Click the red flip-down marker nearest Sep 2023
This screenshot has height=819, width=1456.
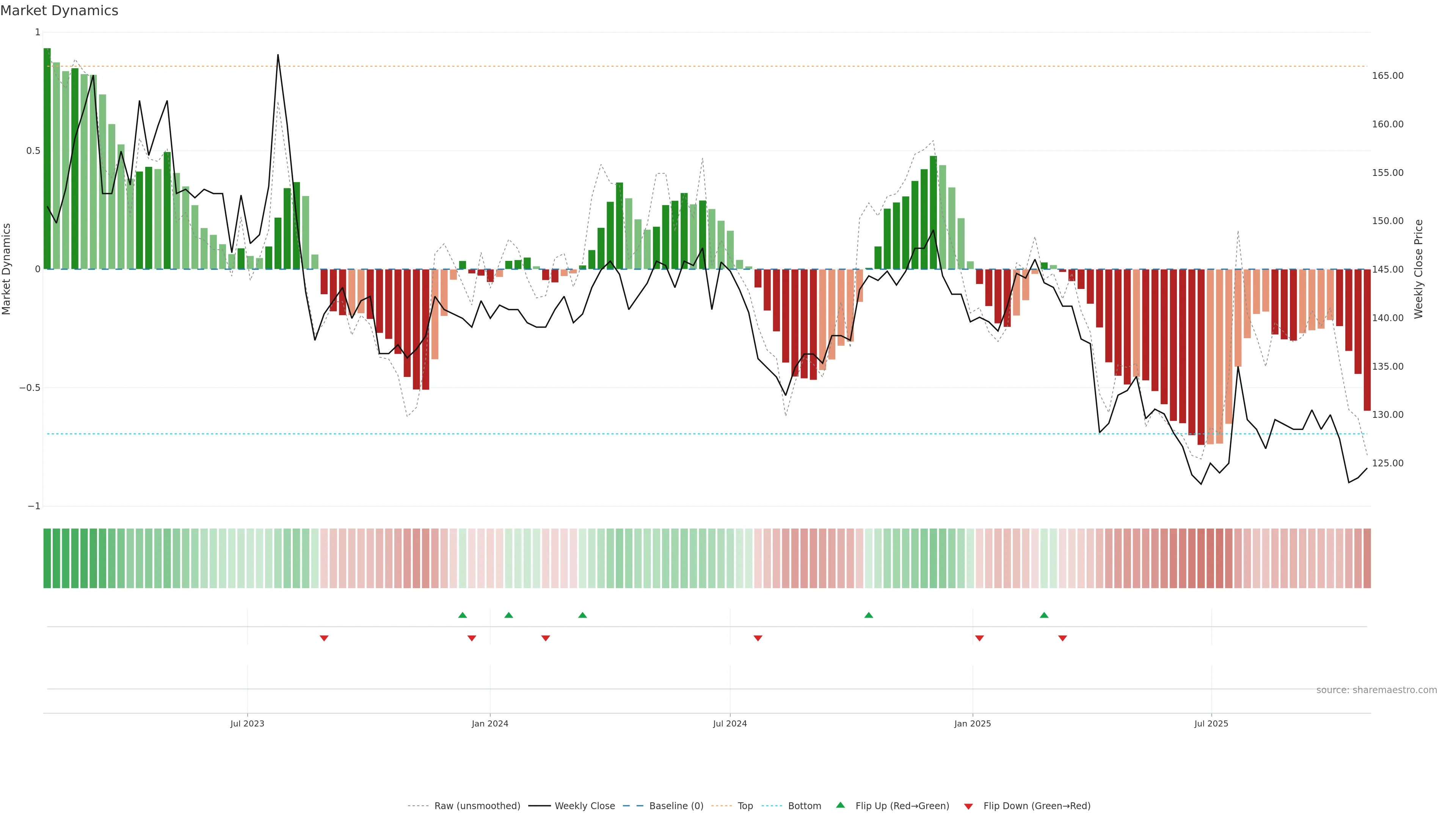[324, 638]
